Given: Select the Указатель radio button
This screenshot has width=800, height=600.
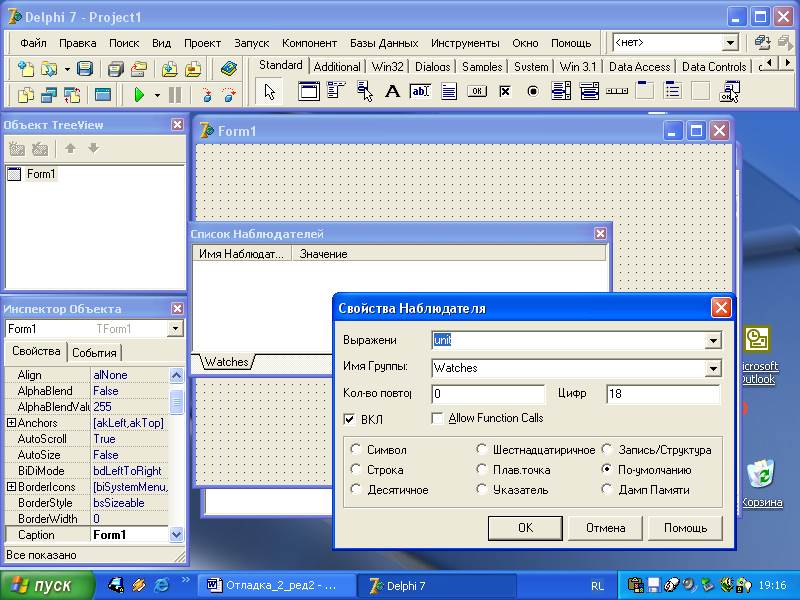Looking at the screenshot, I should [x=481, y=489].
